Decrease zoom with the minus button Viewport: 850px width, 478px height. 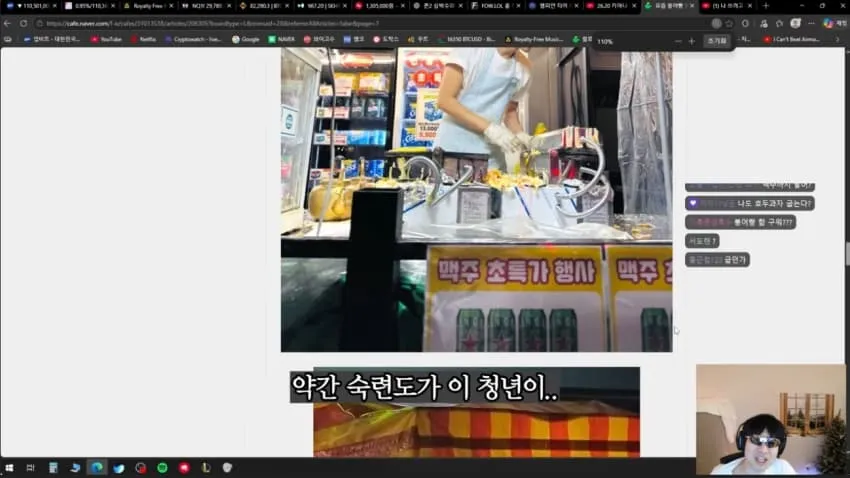[x=678, y=41]
